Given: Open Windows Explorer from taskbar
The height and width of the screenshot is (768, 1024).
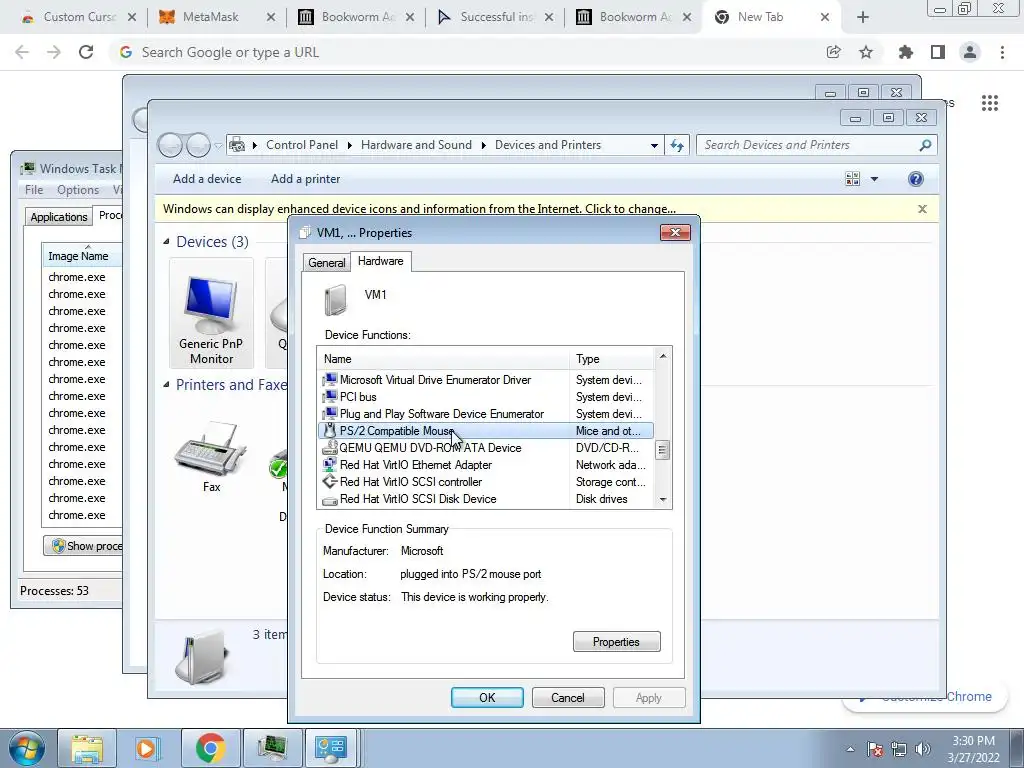Looking at the screenshot, I should 87,748.
